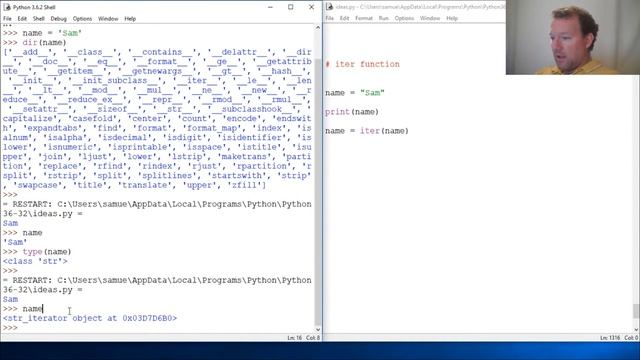Click the editor scrollbar thumb
Screen dimensions: 640x360
click(x=636, y=311)
